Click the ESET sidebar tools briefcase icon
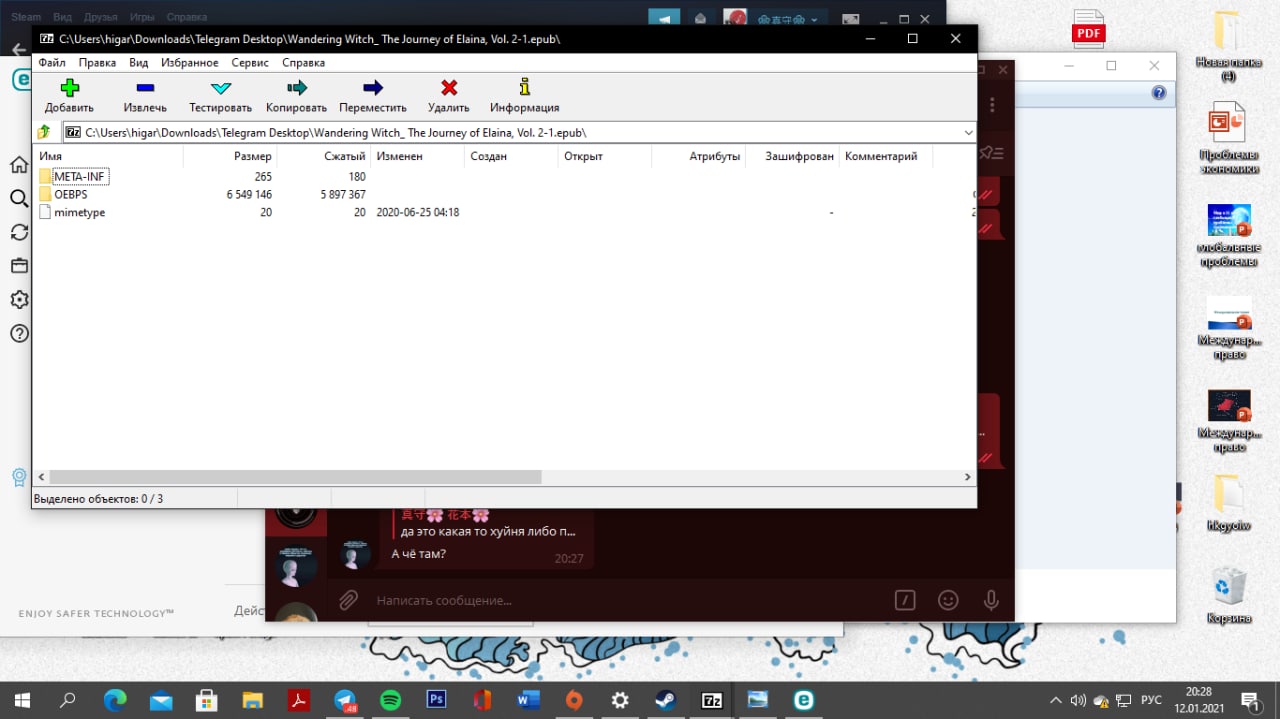 [19, 266]
